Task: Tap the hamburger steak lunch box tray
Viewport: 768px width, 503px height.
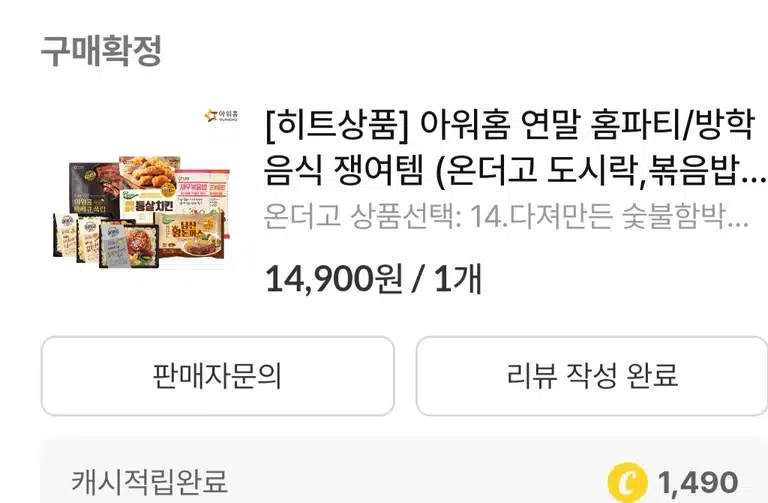Action: point(129,246)
